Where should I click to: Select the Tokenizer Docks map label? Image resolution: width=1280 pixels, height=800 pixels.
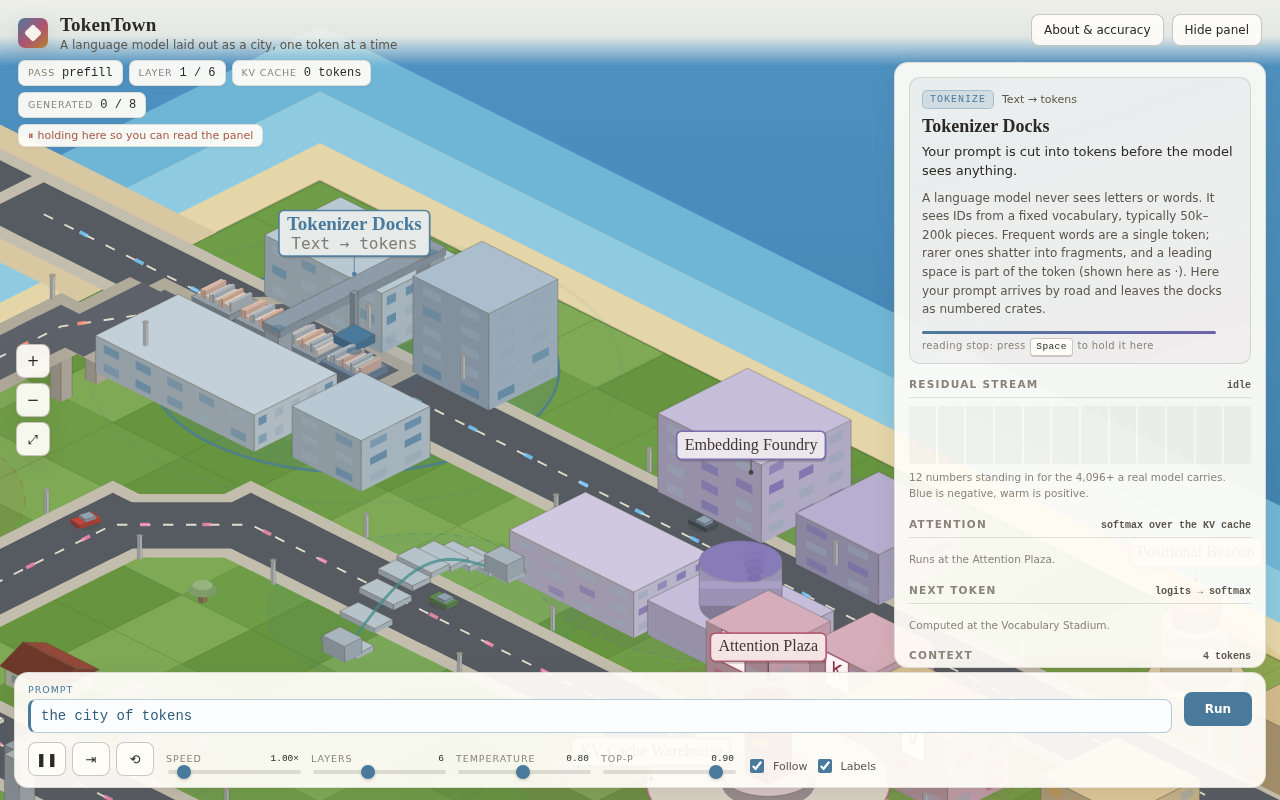click(354, 233)
